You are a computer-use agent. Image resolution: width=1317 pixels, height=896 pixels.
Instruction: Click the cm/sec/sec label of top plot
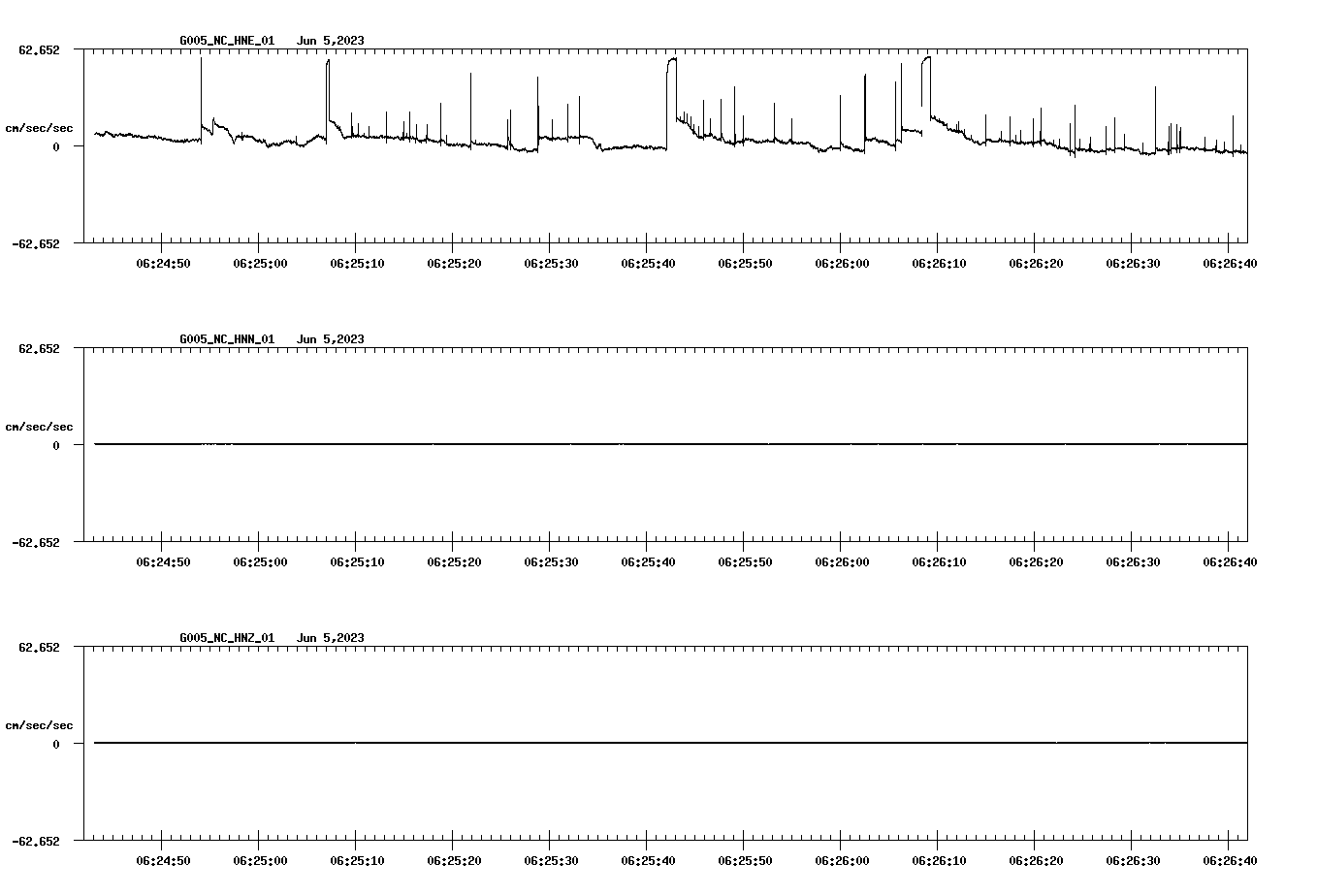tap(39, 127)
